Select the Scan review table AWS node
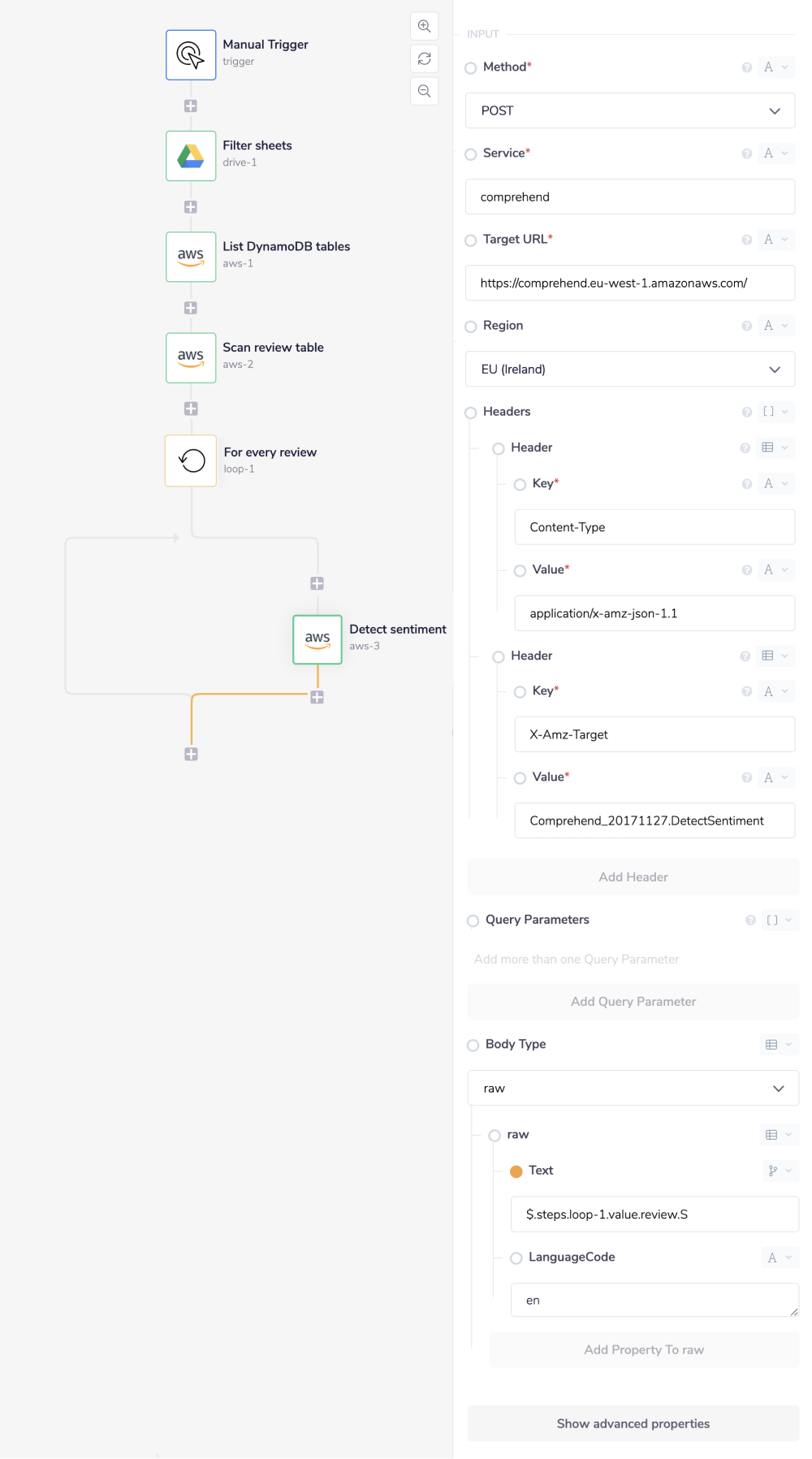Viewport: 812px width, 1459px height. (x=190, y=357)
